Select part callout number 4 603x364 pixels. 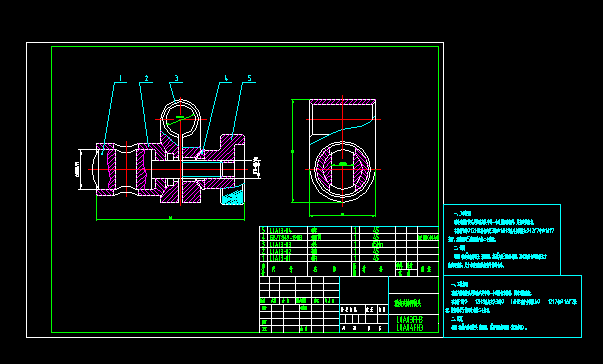226,78
